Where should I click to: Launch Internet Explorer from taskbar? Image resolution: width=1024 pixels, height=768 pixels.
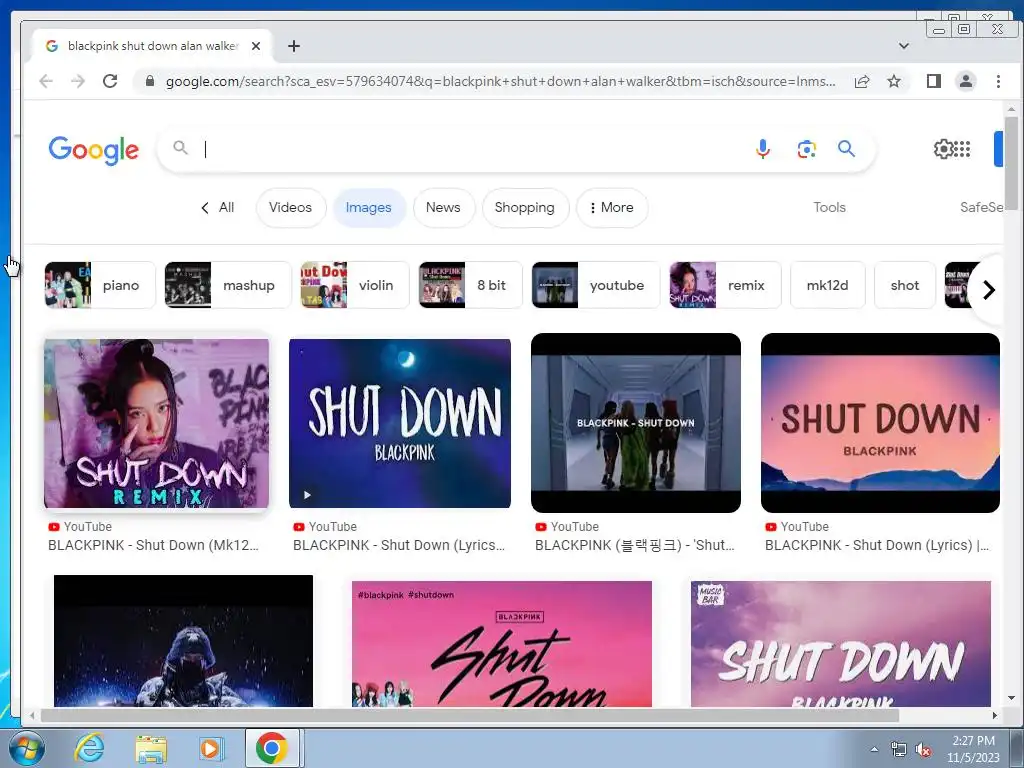(89, 748)
